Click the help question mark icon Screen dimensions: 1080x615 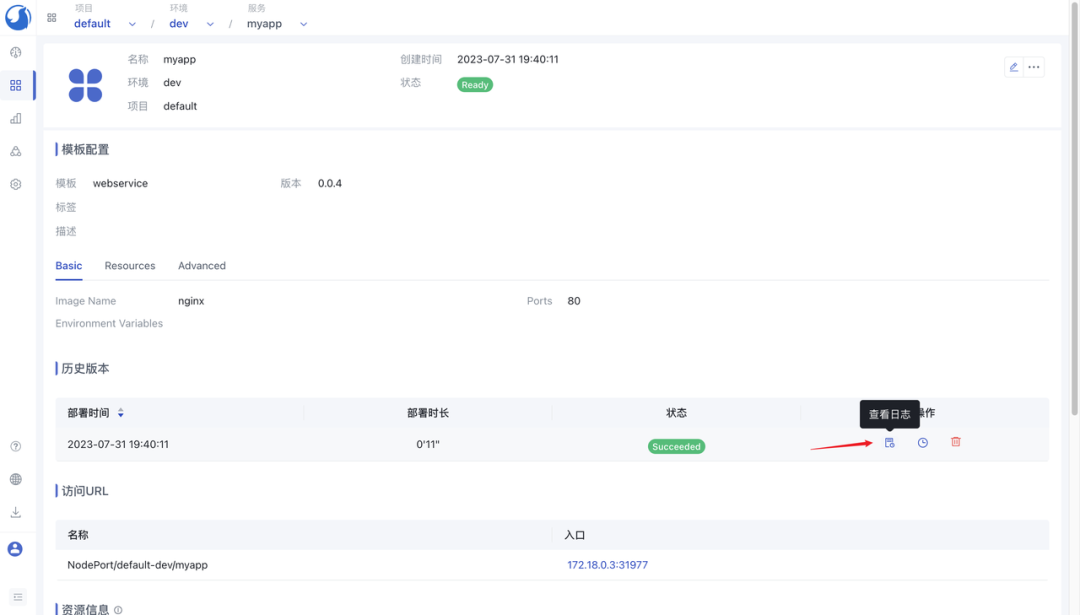tap(15, 446)
